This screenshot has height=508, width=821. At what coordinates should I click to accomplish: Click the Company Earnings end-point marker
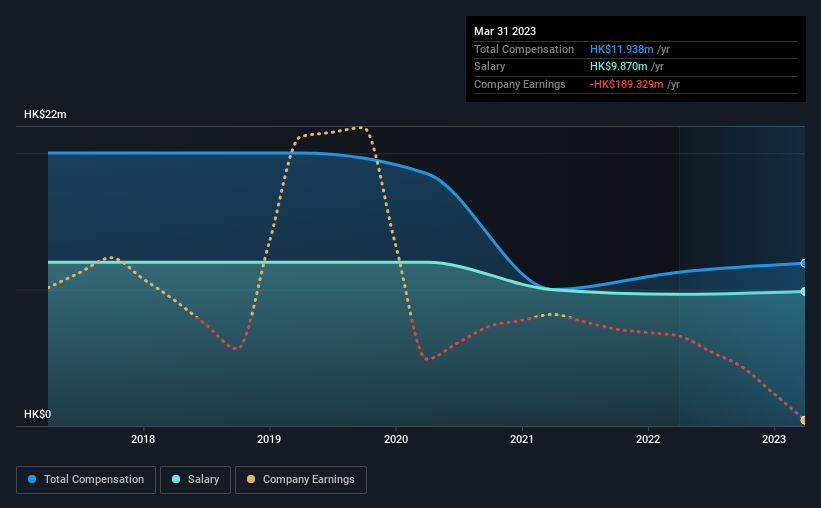803,420
